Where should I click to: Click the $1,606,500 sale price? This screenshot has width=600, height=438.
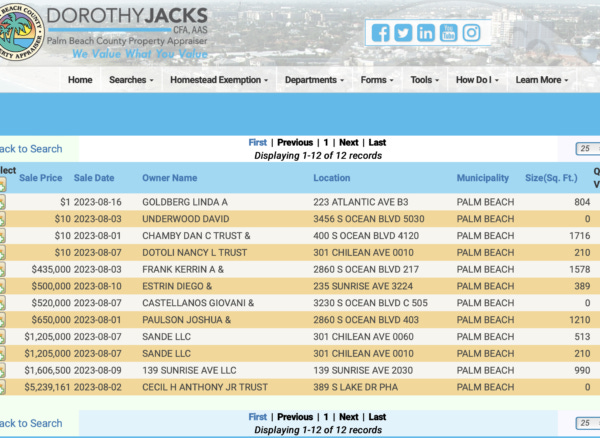[x=47, y=370]
